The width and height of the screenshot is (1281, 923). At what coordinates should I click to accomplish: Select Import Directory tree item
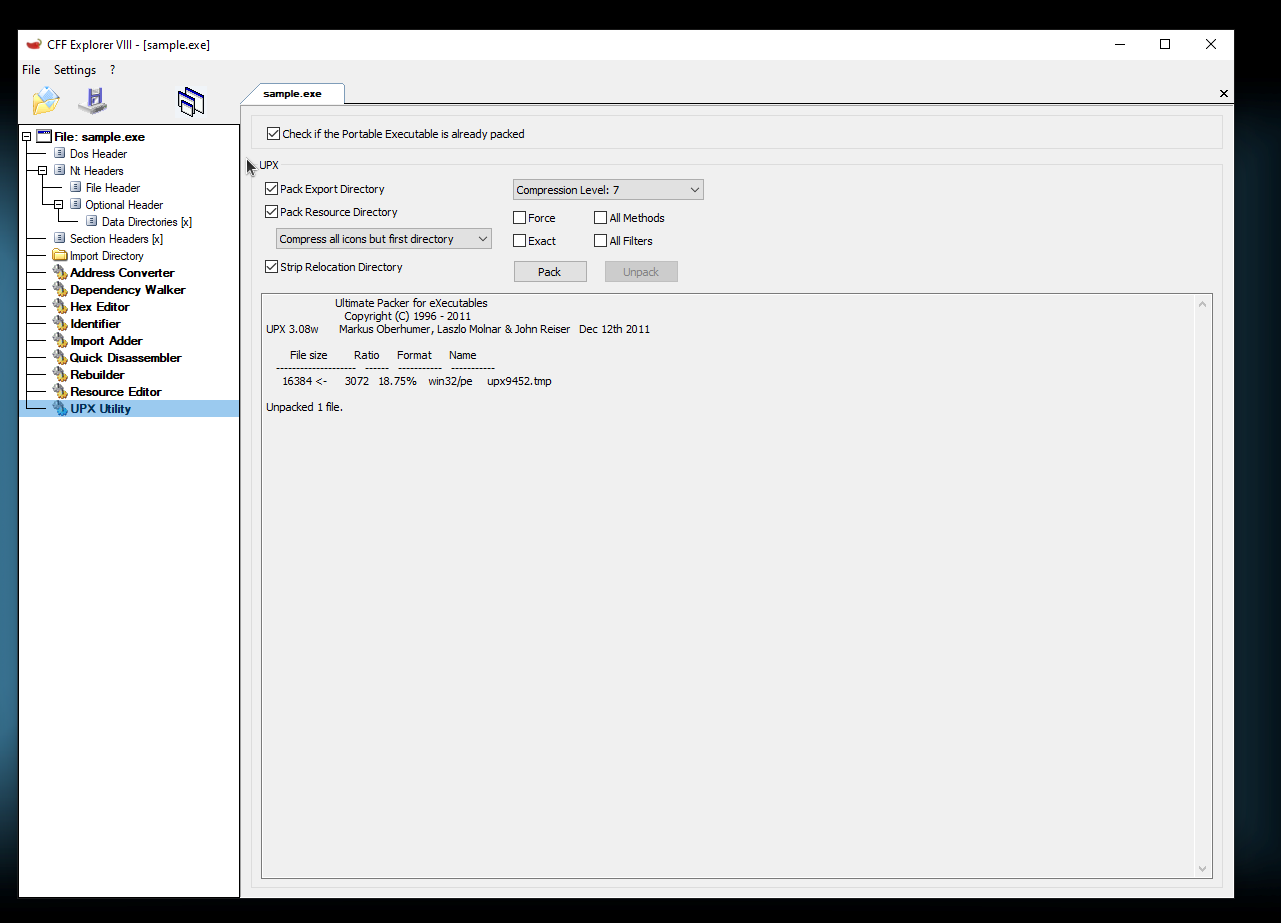pyautogui.click(x=107, y=256)
